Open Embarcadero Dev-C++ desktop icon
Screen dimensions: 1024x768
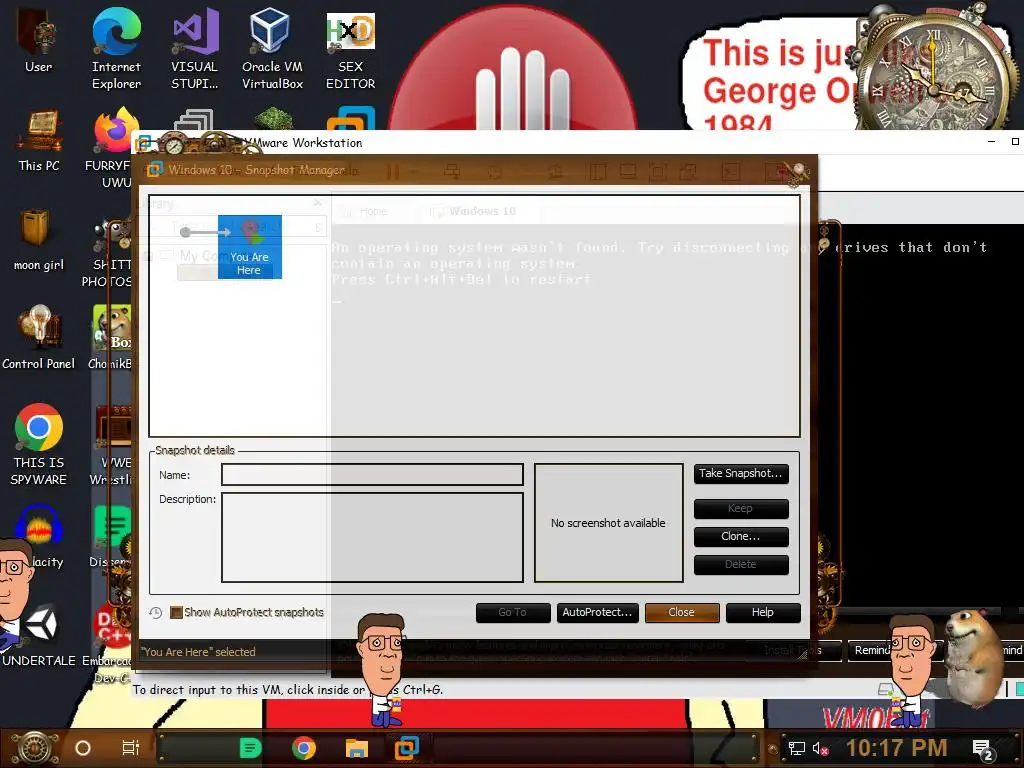(108, 643)
